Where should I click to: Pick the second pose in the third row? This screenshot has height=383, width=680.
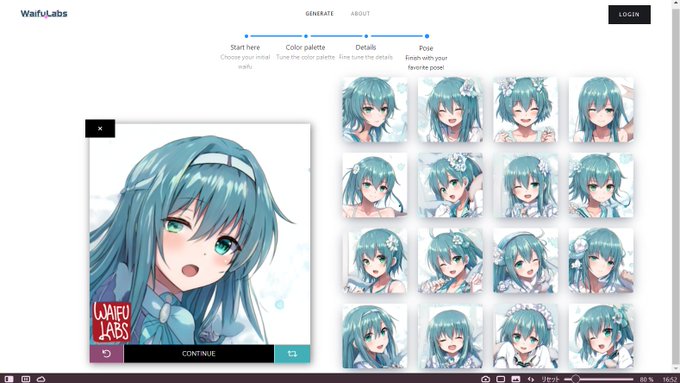(x=450, y=261)
